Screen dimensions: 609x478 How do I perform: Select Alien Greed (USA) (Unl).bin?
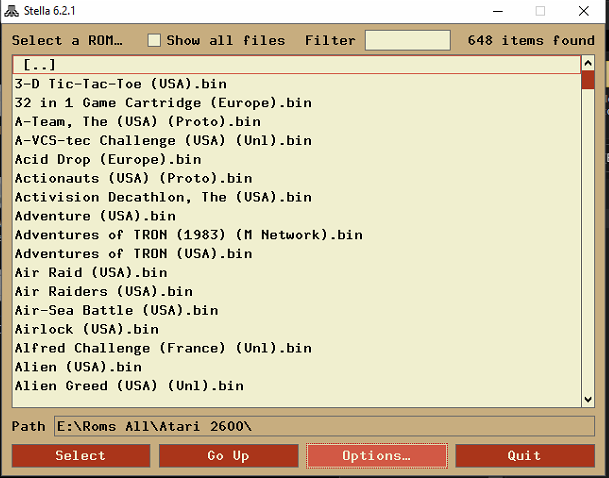pos(129,386)
